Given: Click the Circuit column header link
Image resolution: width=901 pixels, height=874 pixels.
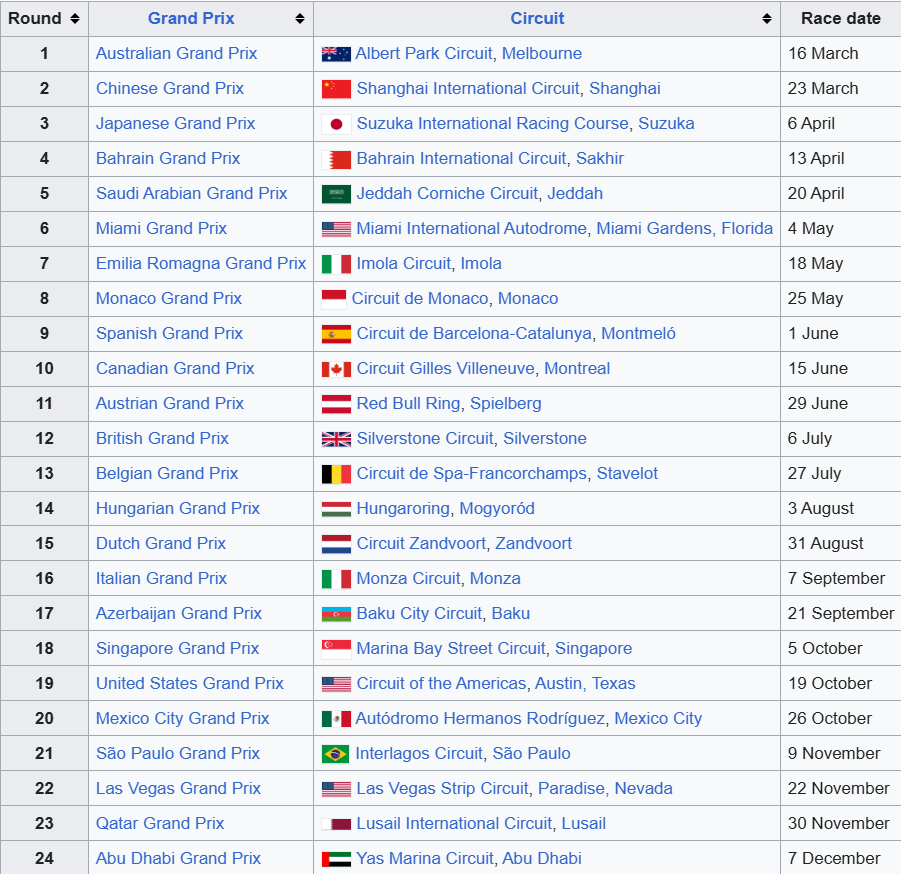Looking at the screenshot, I should [537, 18].
